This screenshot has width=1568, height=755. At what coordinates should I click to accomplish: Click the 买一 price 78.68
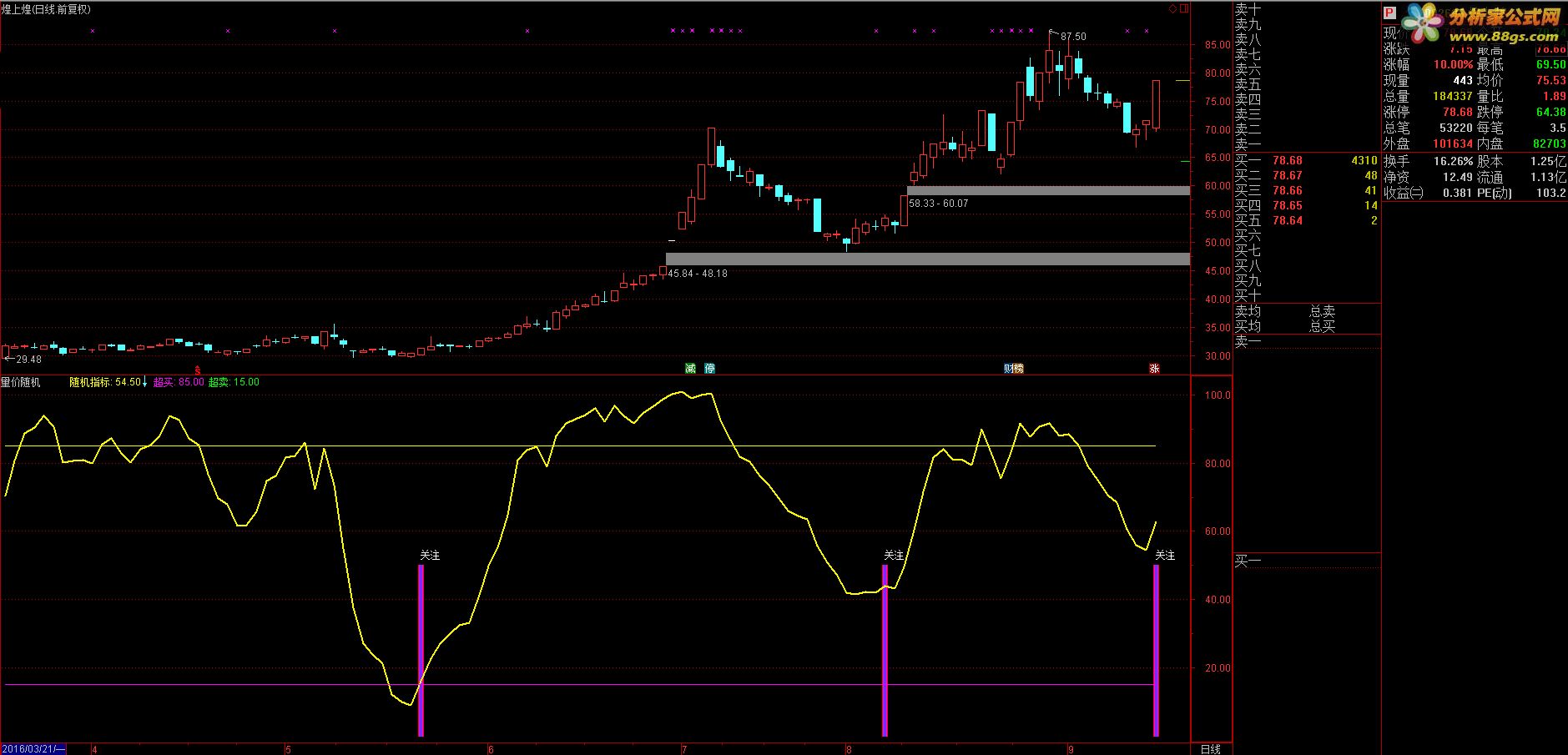[x=1288, y=160]
